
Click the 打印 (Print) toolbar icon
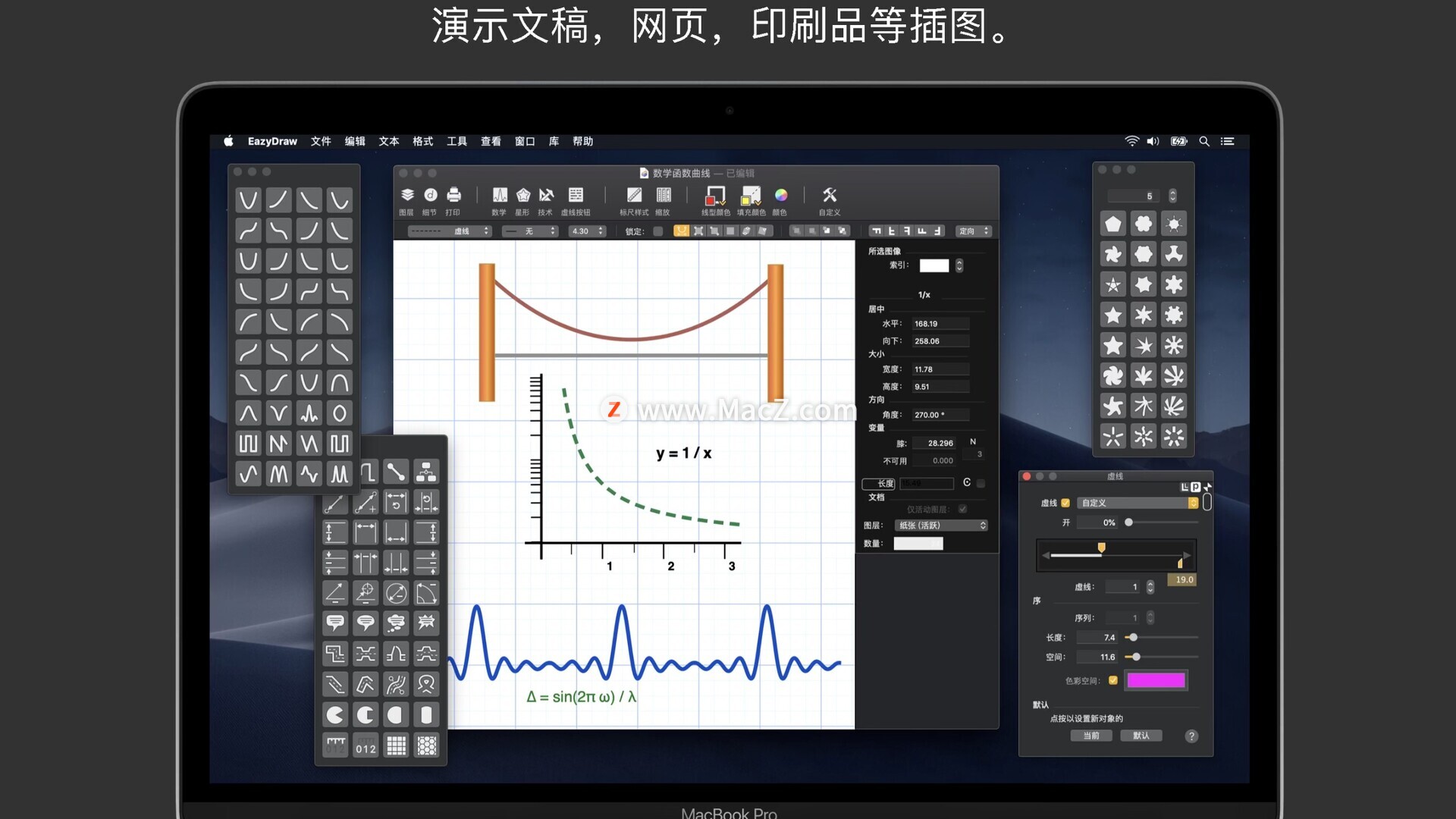click(x=453, y=196)
